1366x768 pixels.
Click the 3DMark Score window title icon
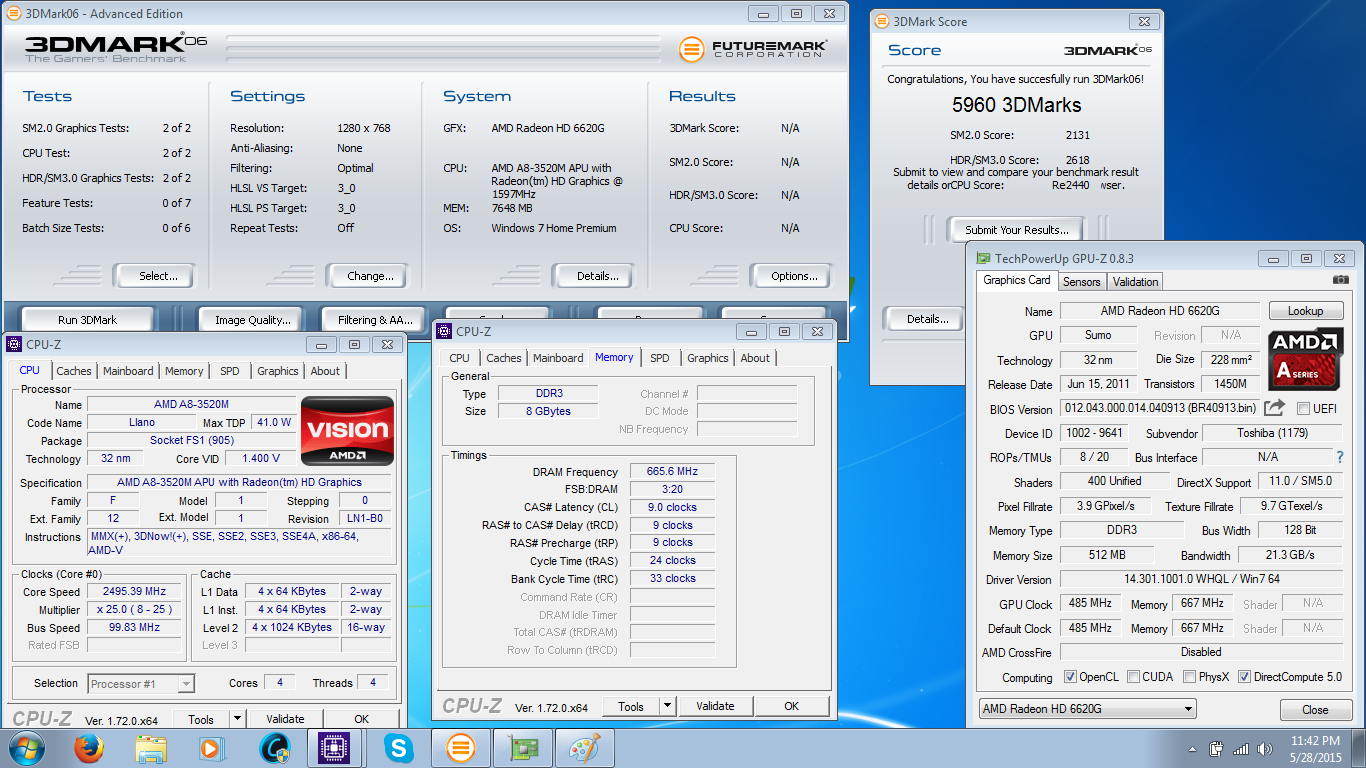click(882, 21)
